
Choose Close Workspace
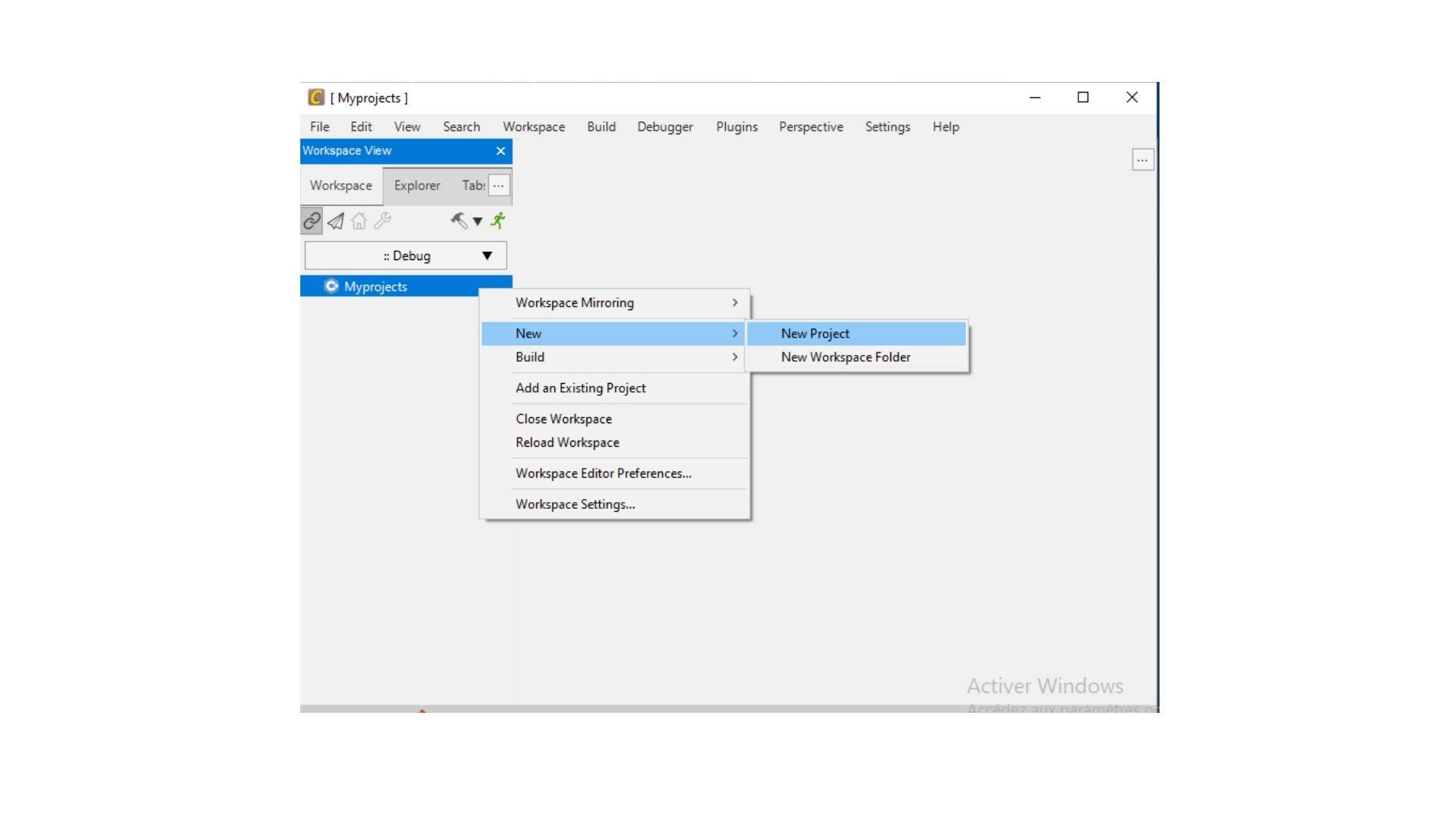(614, 419)
